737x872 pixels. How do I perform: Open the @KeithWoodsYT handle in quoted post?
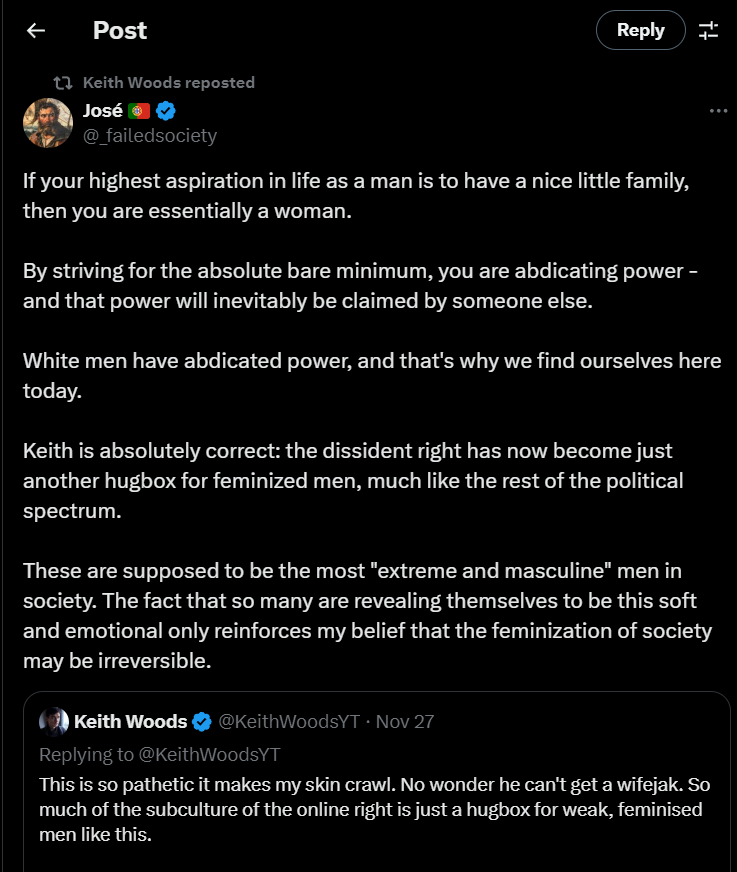[x=289, y=722]
